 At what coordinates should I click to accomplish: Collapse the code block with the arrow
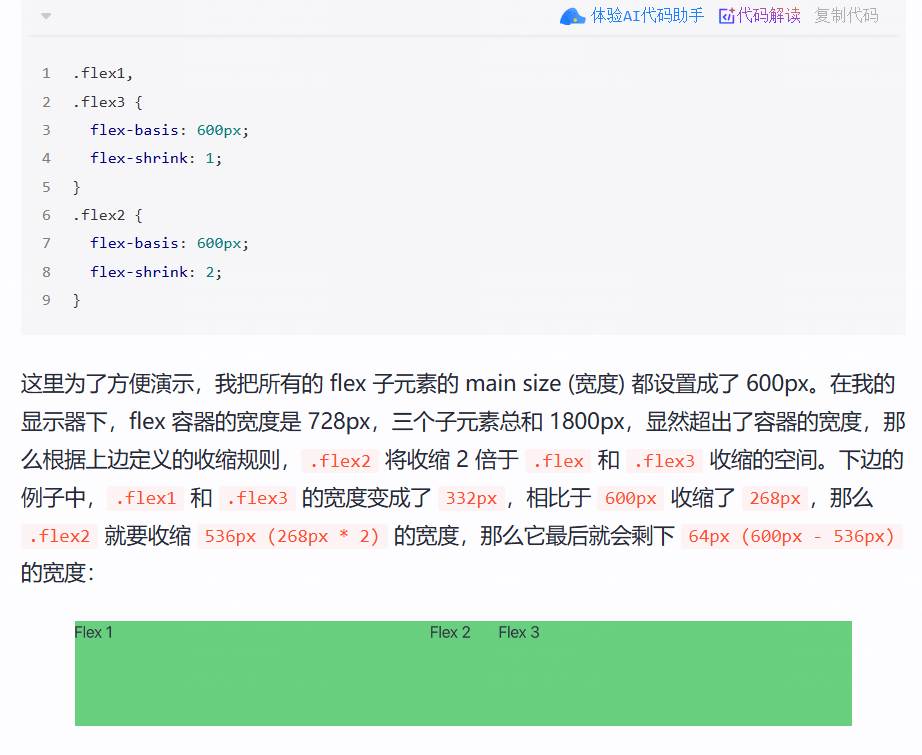point(46,16)
